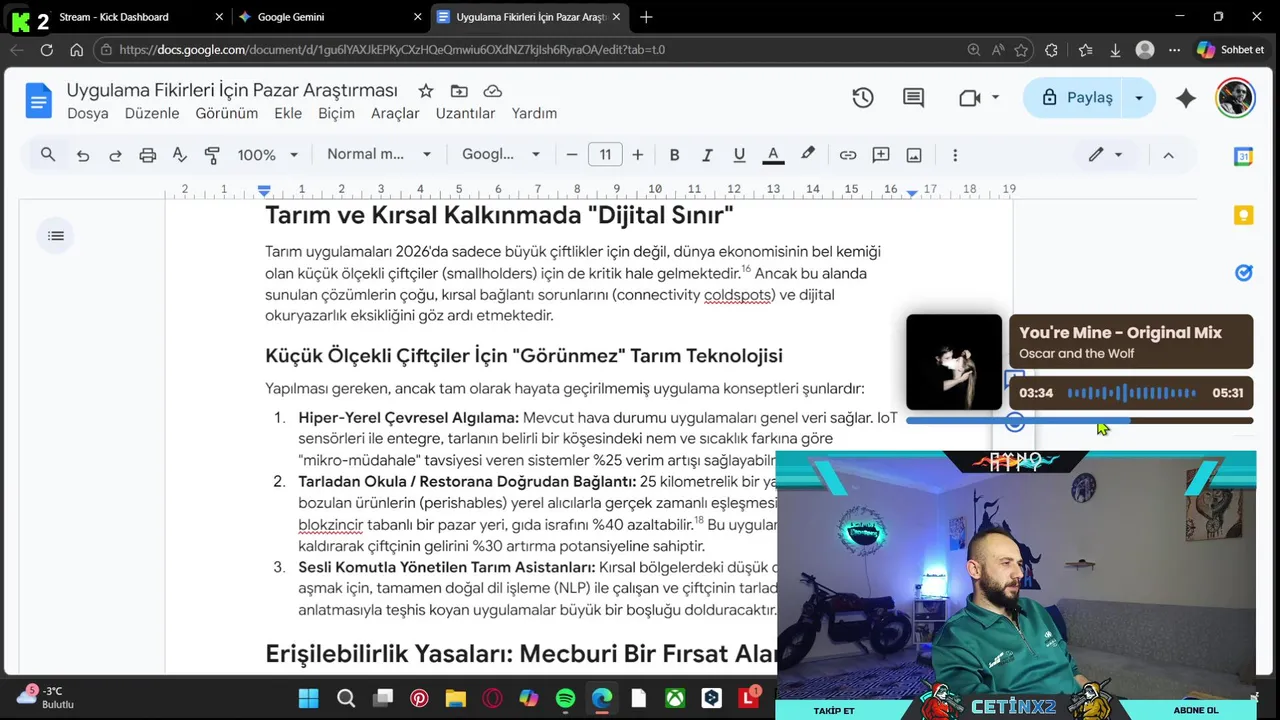Star the document title

click(426, 91)
